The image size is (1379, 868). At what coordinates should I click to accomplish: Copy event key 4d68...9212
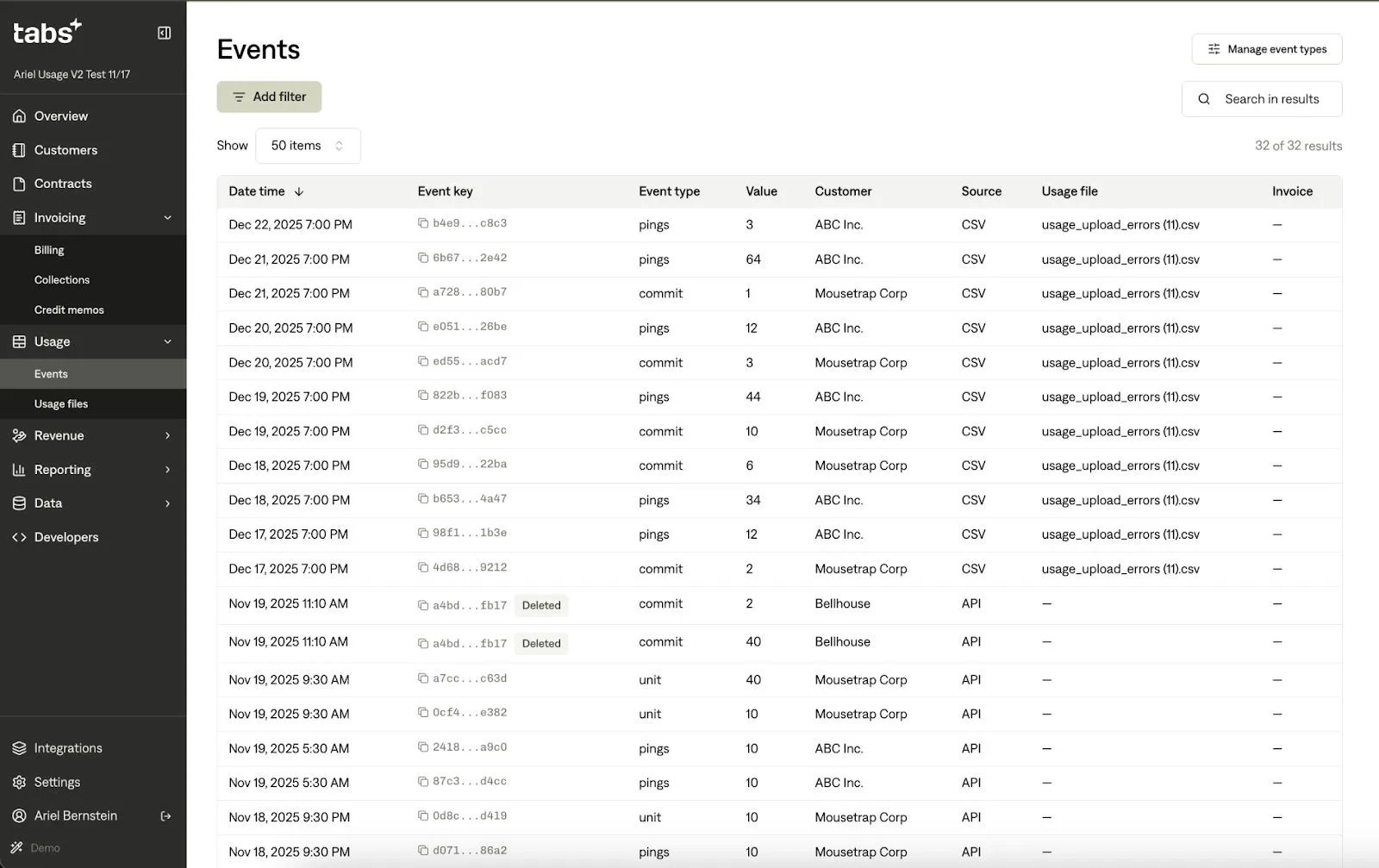coord(423,567)
